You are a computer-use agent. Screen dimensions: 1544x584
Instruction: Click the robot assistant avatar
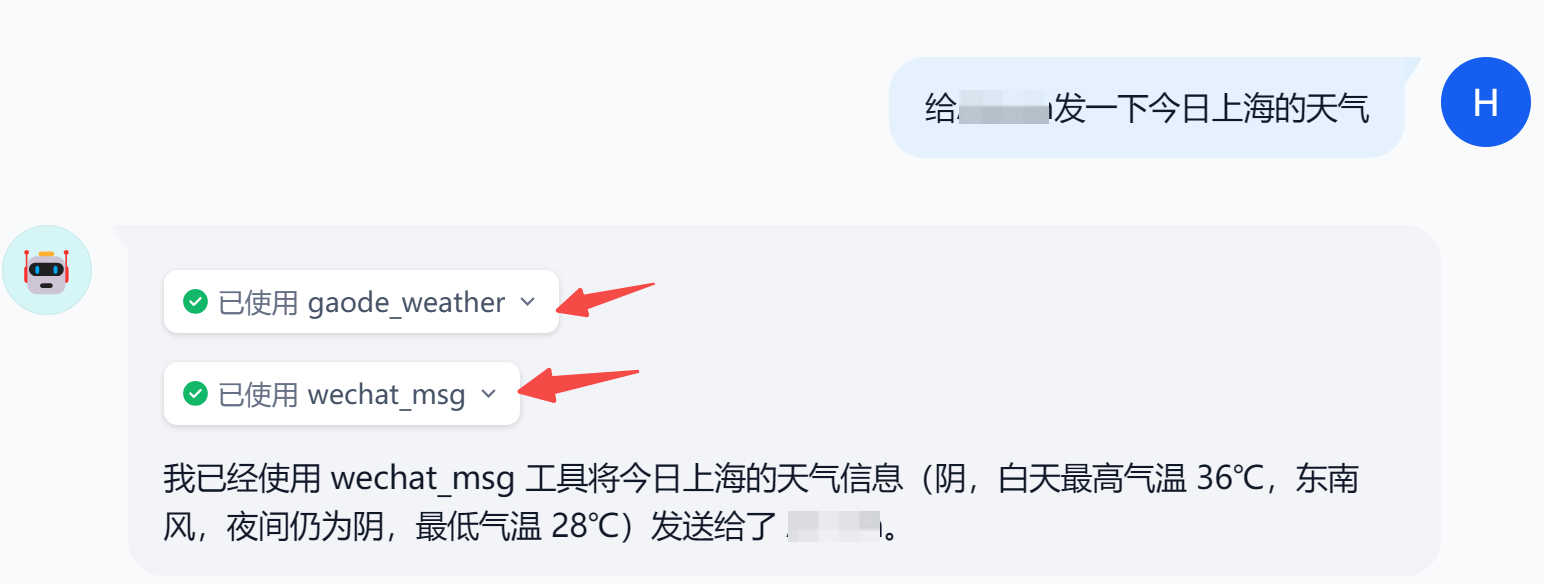pos(47,270)
